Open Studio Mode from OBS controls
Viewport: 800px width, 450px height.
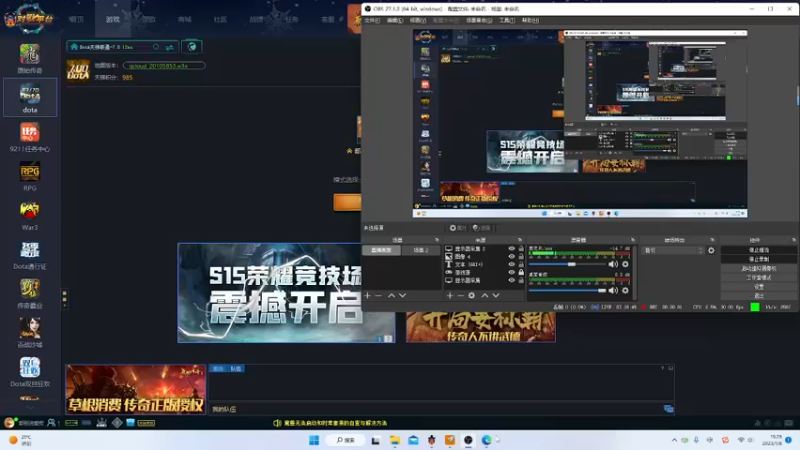(x=759, y=278)
